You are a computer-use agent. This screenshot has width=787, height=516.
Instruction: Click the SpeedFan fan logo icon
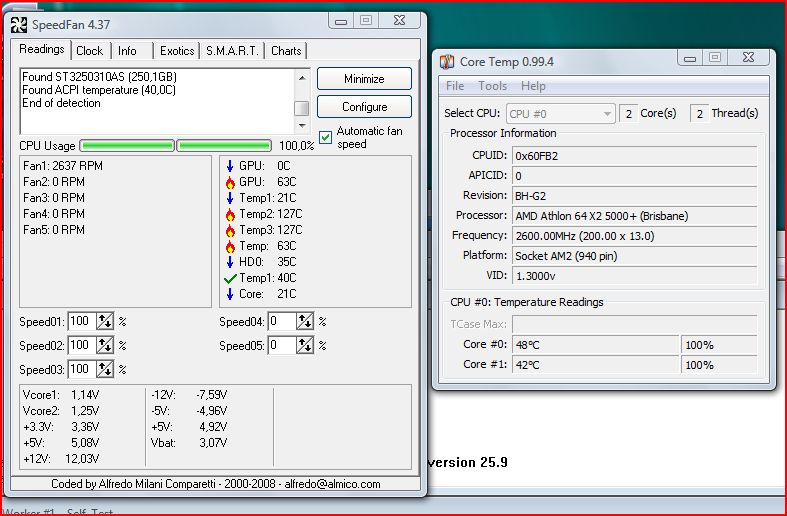coord(19,25)
